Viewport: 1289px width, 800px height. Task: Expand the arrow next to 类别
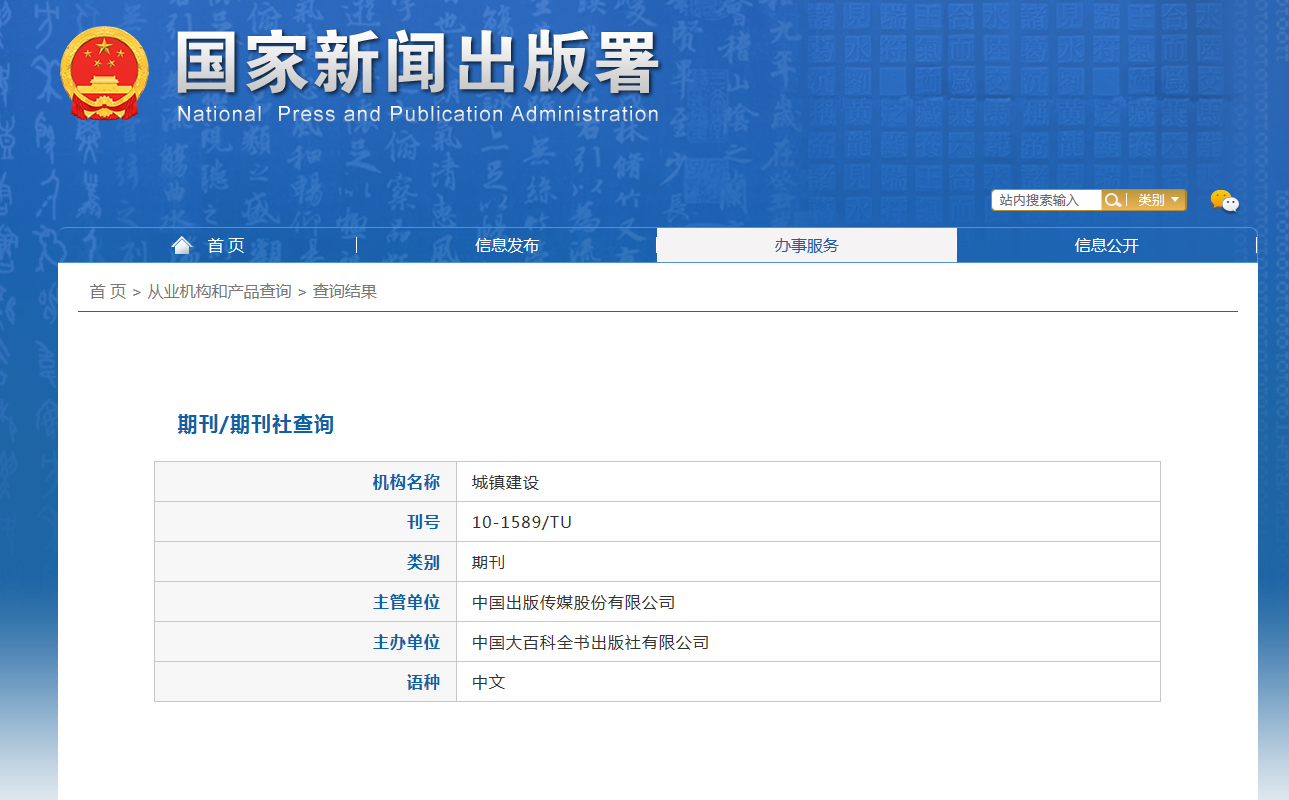click(x=1173, y=200)
